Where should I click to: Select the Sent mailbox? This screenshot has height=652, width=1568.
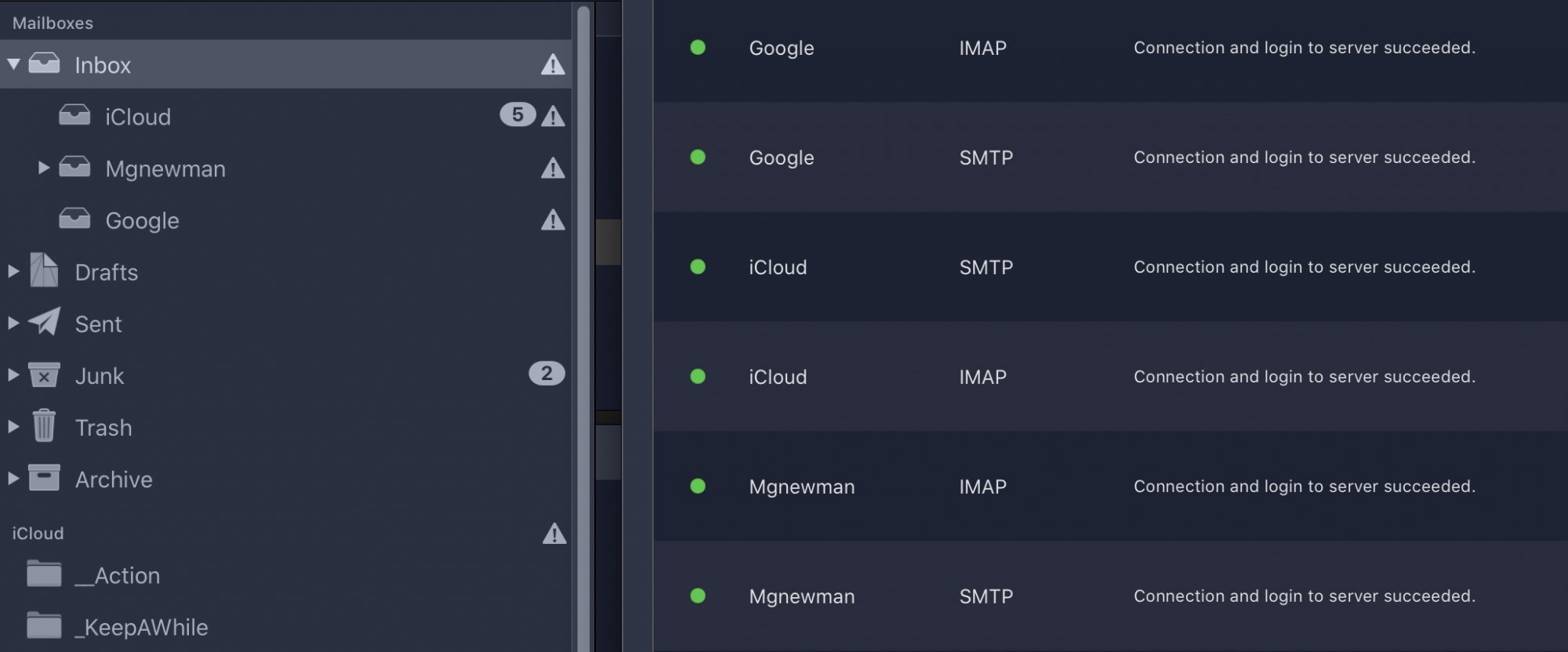[x=98, y=324]
